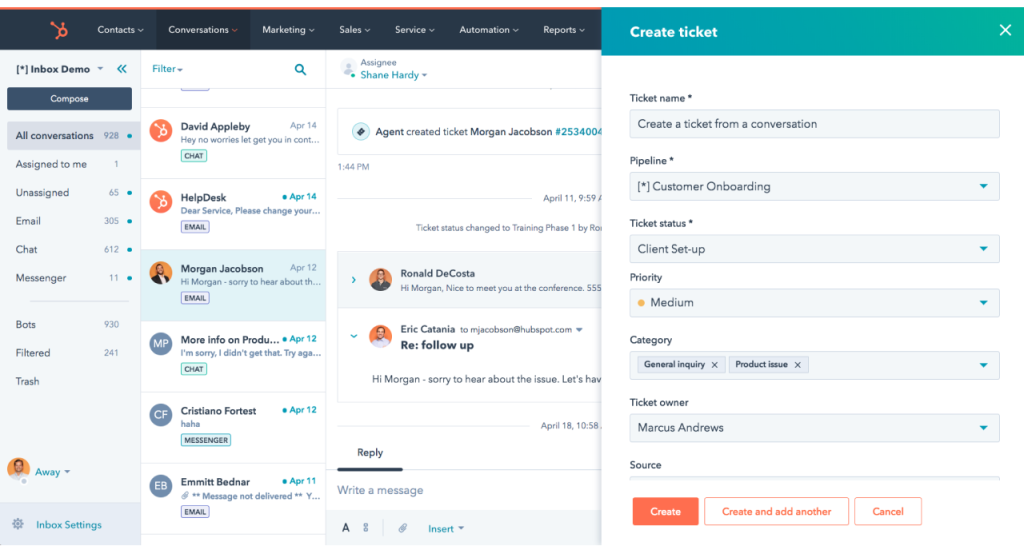Open the Sales menu
Viewport: 1024px width, 558px height.
pos(355,30)
